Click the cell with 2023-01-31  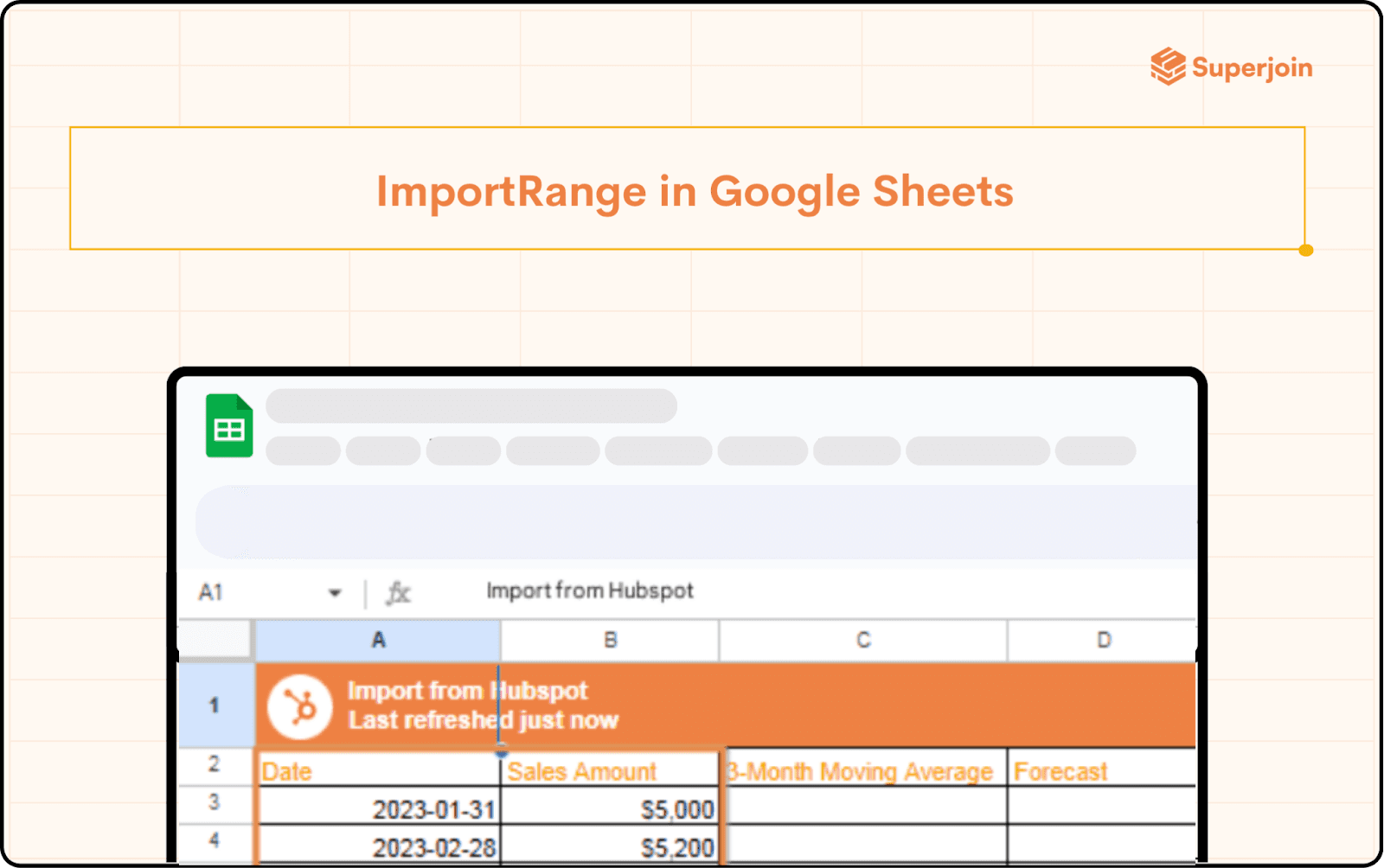pyautogui.click(x=379, y=806)
